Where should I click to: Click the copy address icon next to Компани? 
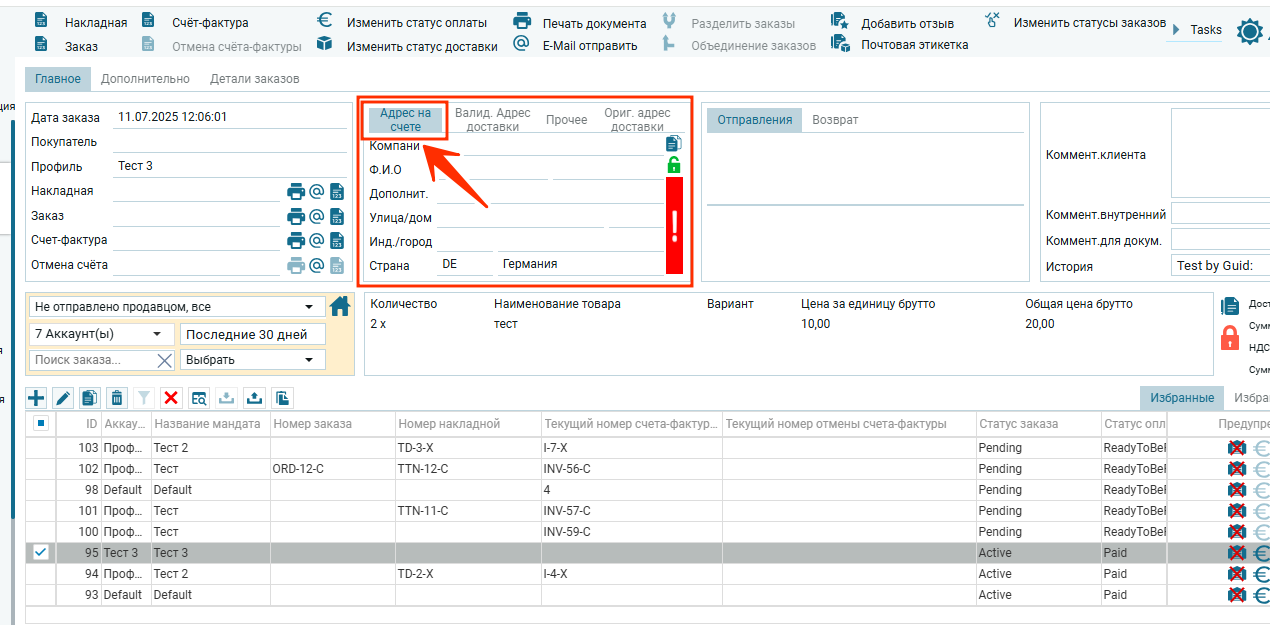tap(674, 144)
